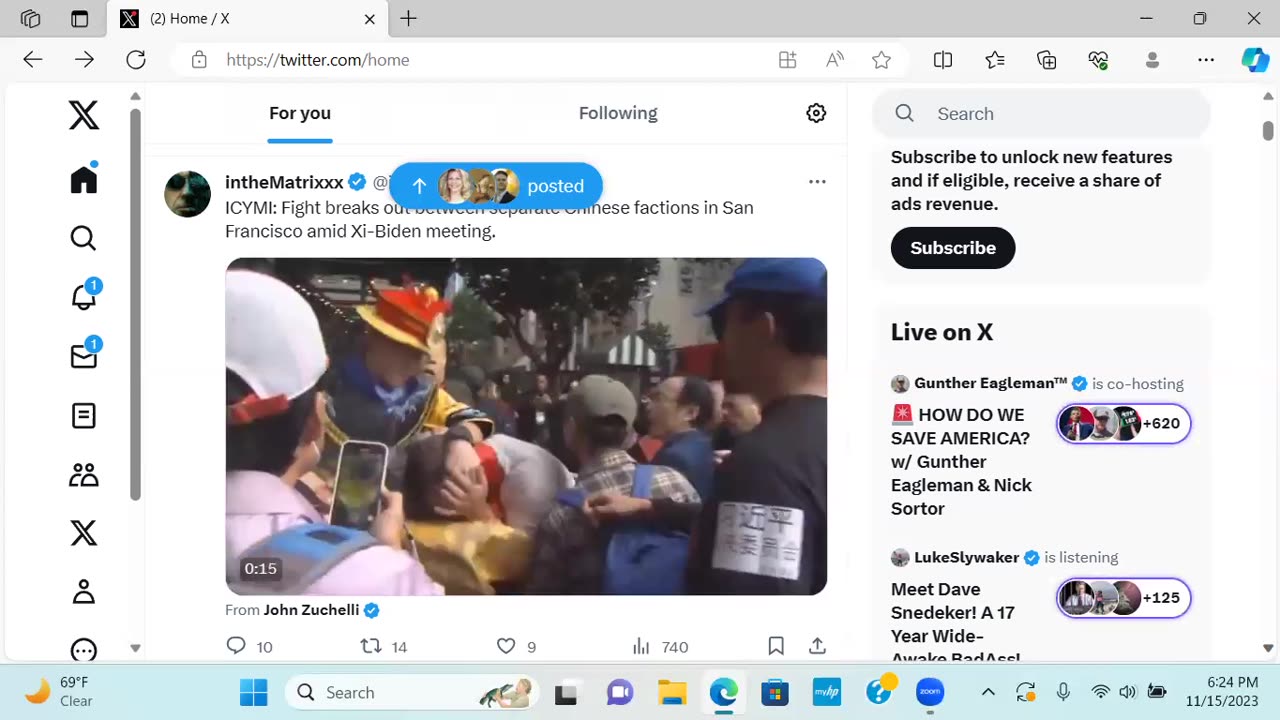Open Favorites list toolbar icon
The width and height of the screenshot is (1280, 720).
pyautogui.click(x=995, y=60)
